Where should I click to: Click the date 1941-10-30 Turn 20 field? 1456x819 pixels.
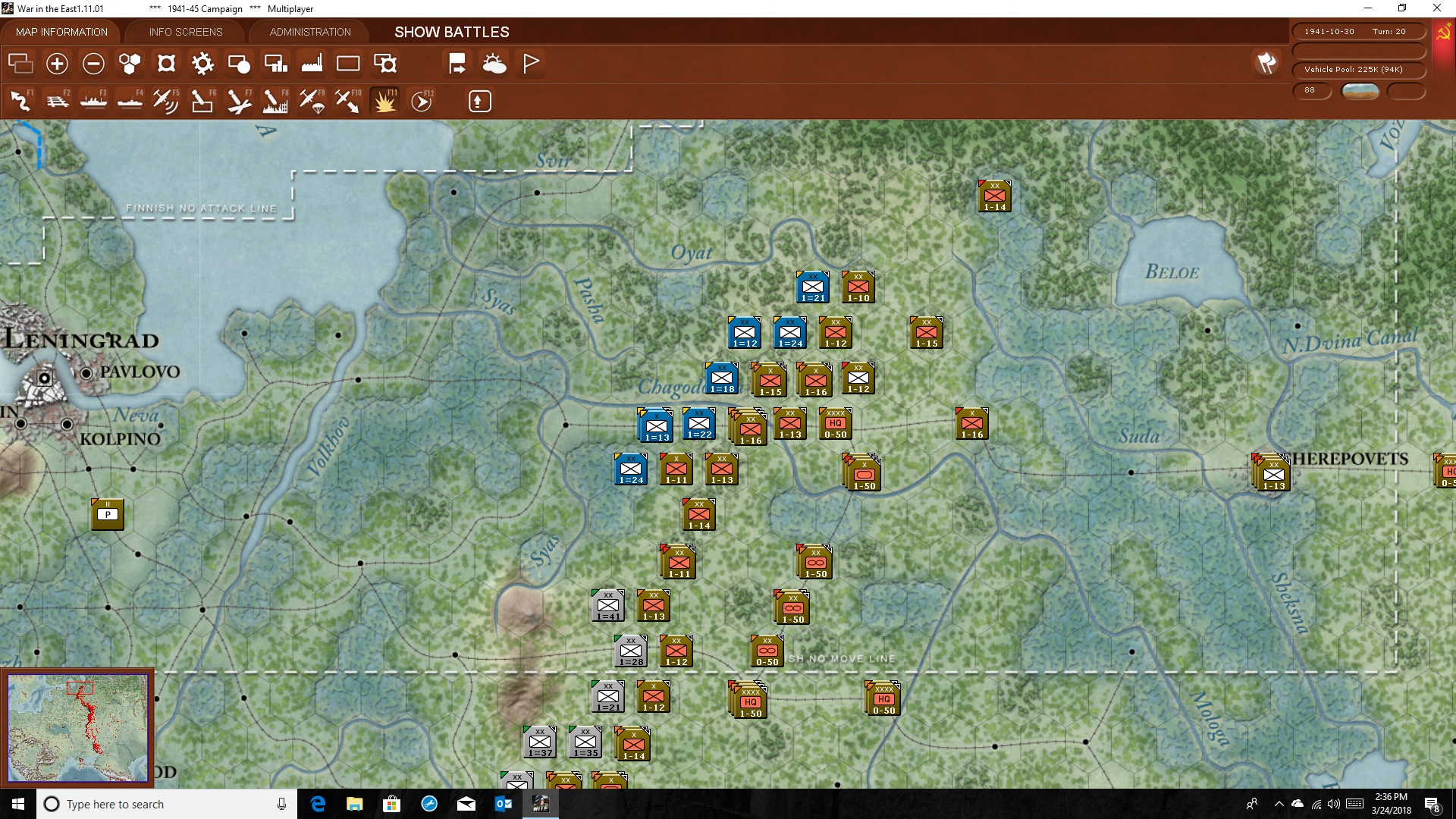click(1359, 32)
